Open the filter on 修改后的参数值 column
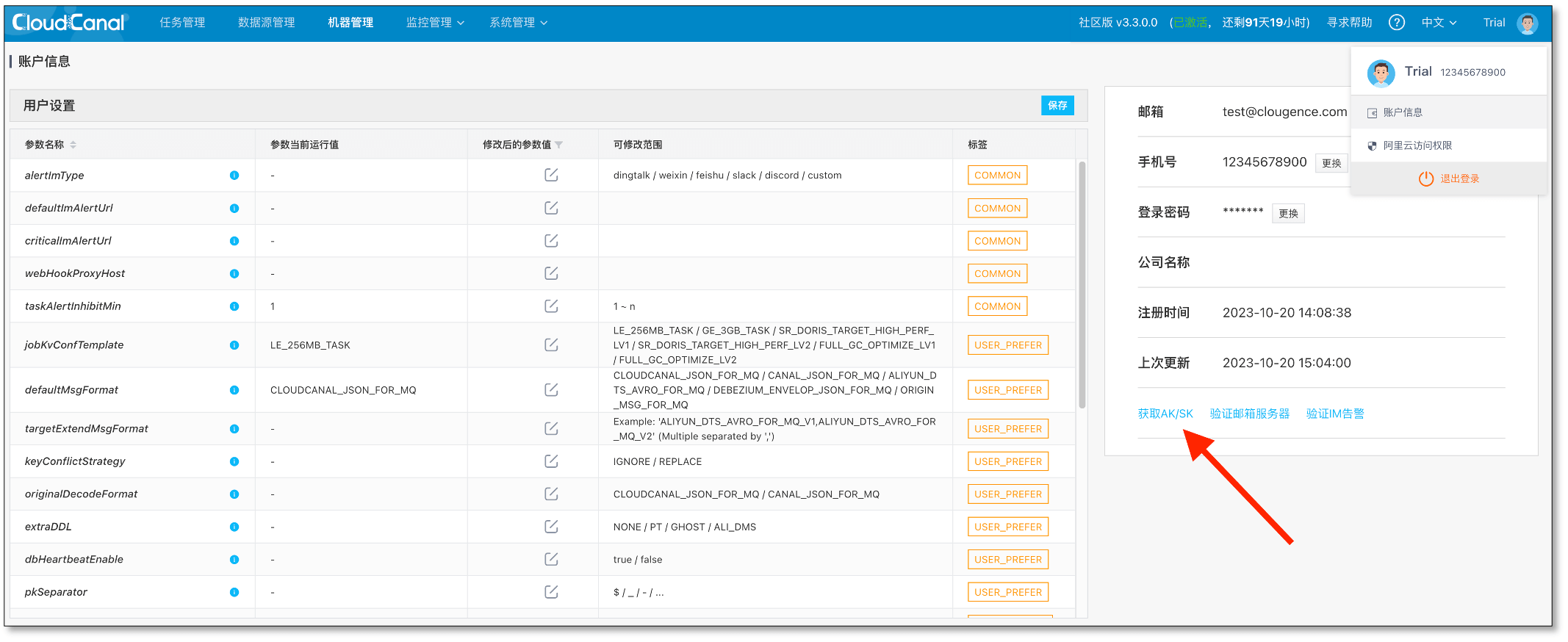 tap(559, 145)
